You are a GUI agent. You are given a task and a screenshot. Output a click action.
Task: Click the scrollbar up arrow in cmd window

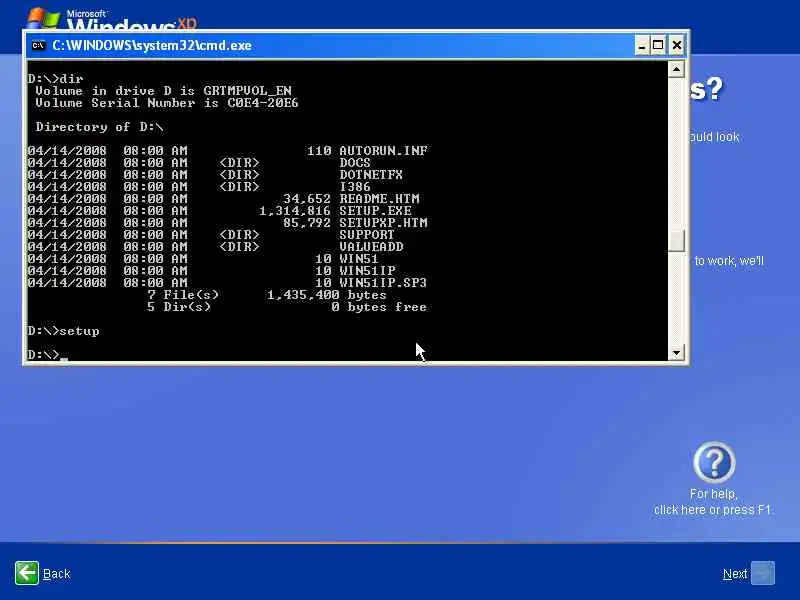tap(676, 69)
